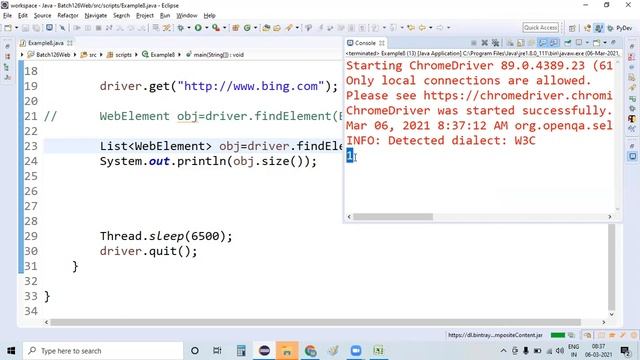
Task: Click into the Quick Access field
Action: click(540, 27)
